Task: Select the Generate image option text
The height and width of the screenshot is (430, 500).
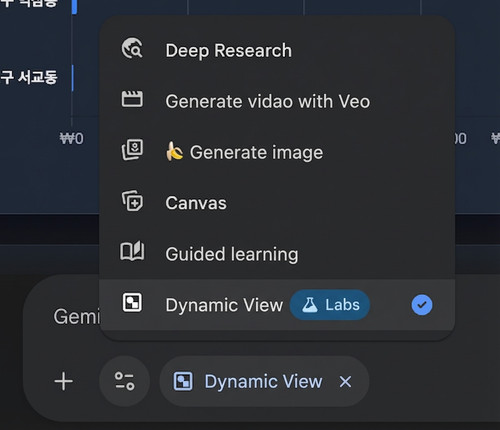Action: pyautogui.click(x=256, y=152)
